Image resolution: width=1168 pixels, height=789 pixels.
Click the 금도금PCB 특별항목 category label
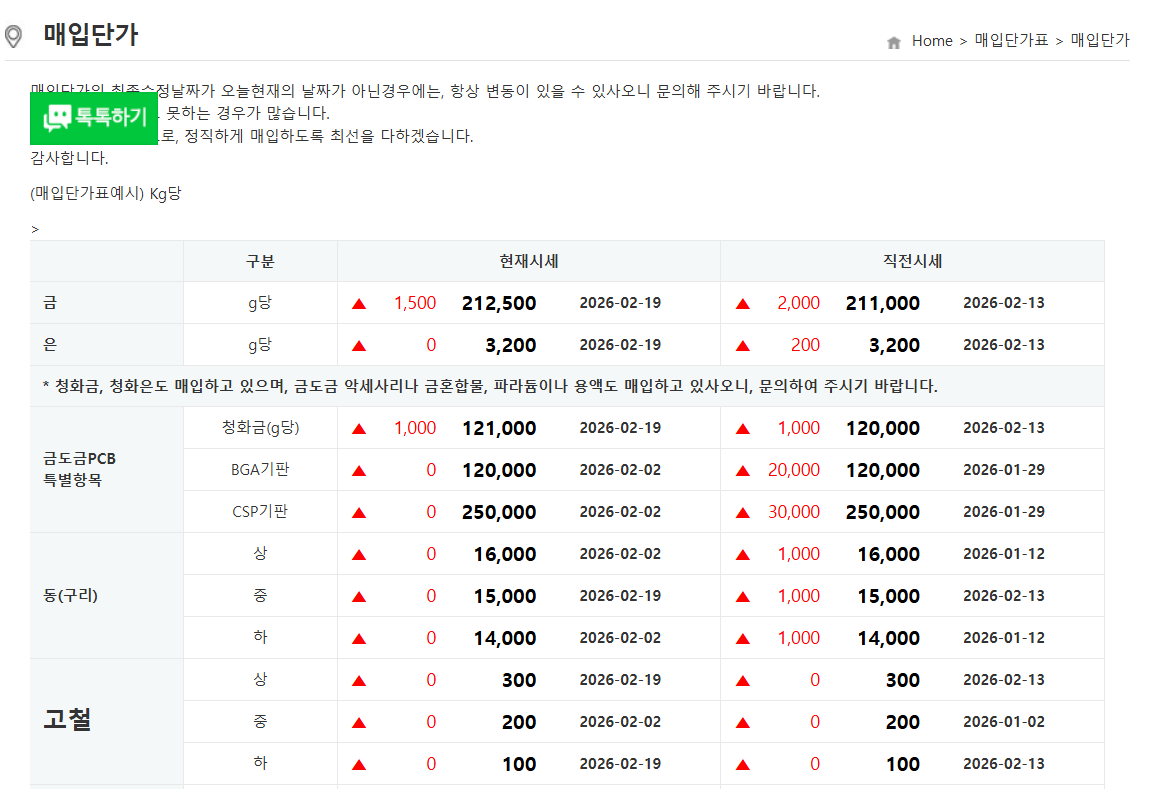(80, 469)
